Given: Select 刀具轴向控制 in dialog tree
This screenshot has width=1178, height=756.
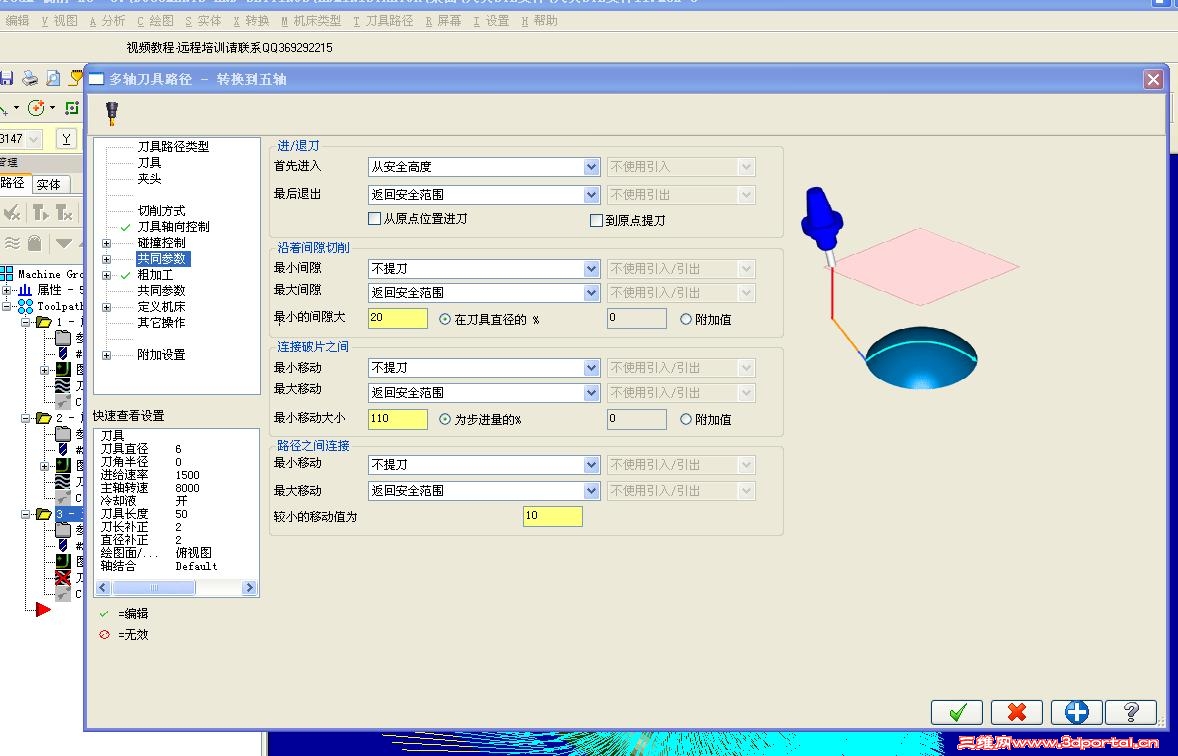Looking at the screenshot, I should tap(173, 227).
